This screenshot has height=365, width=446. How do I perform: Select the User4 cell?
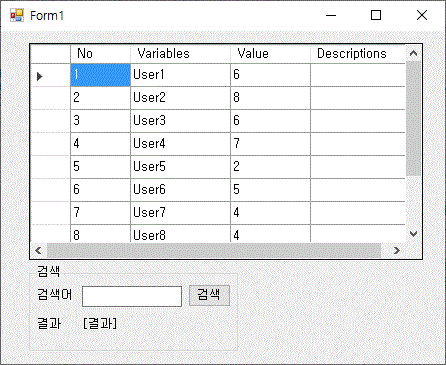[x=180, y=144]
